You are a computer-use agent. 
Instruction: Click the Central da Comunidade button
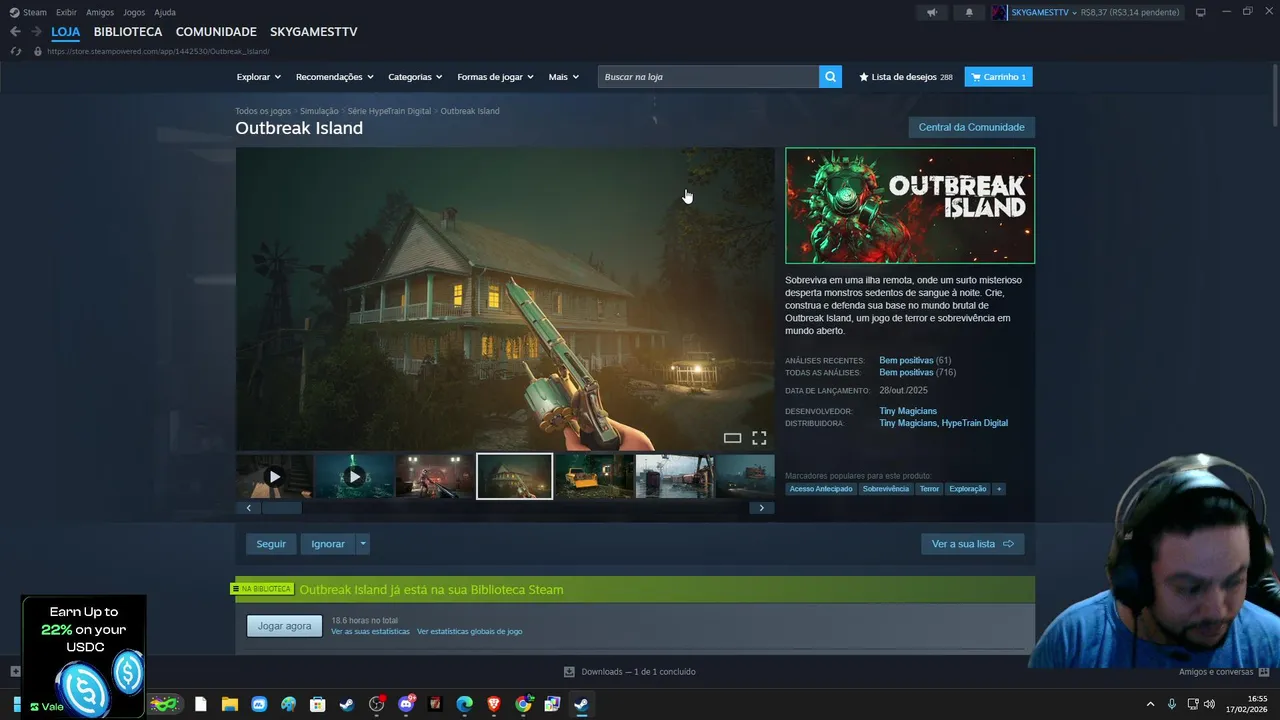click(x=971, y=127)
